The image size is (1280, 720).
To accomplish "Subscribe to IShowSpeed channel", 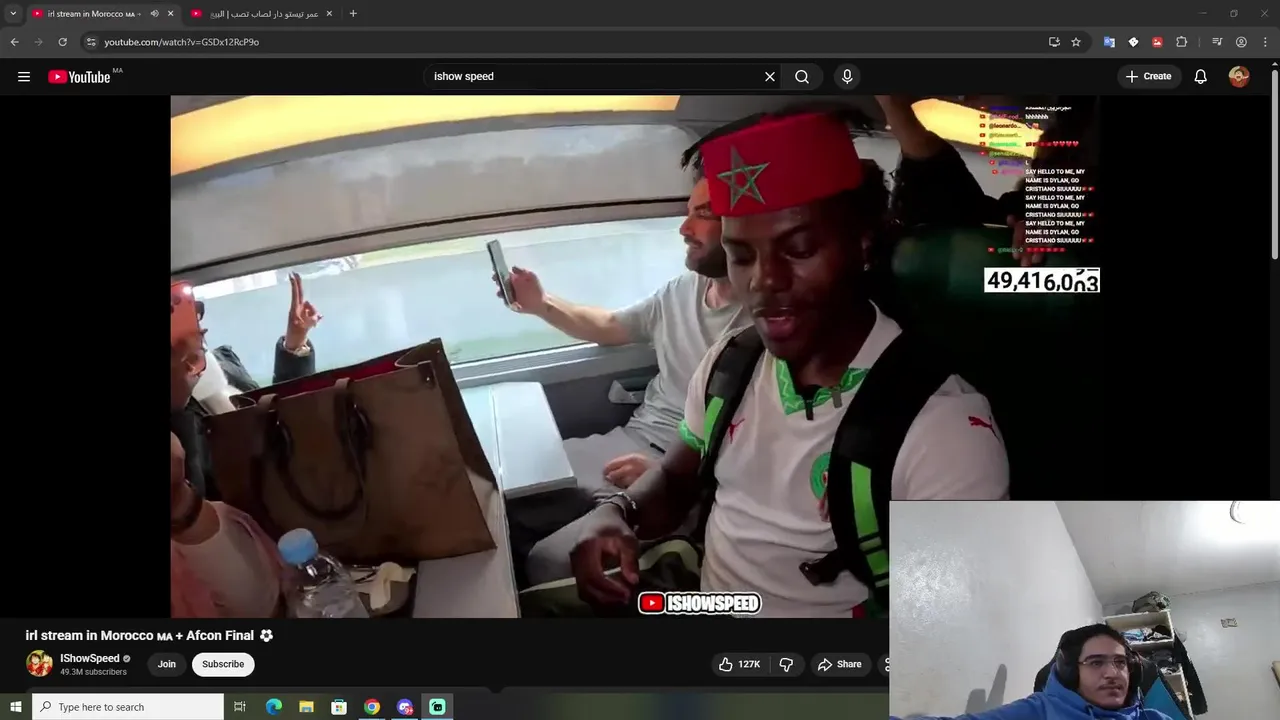I will 223,664.
